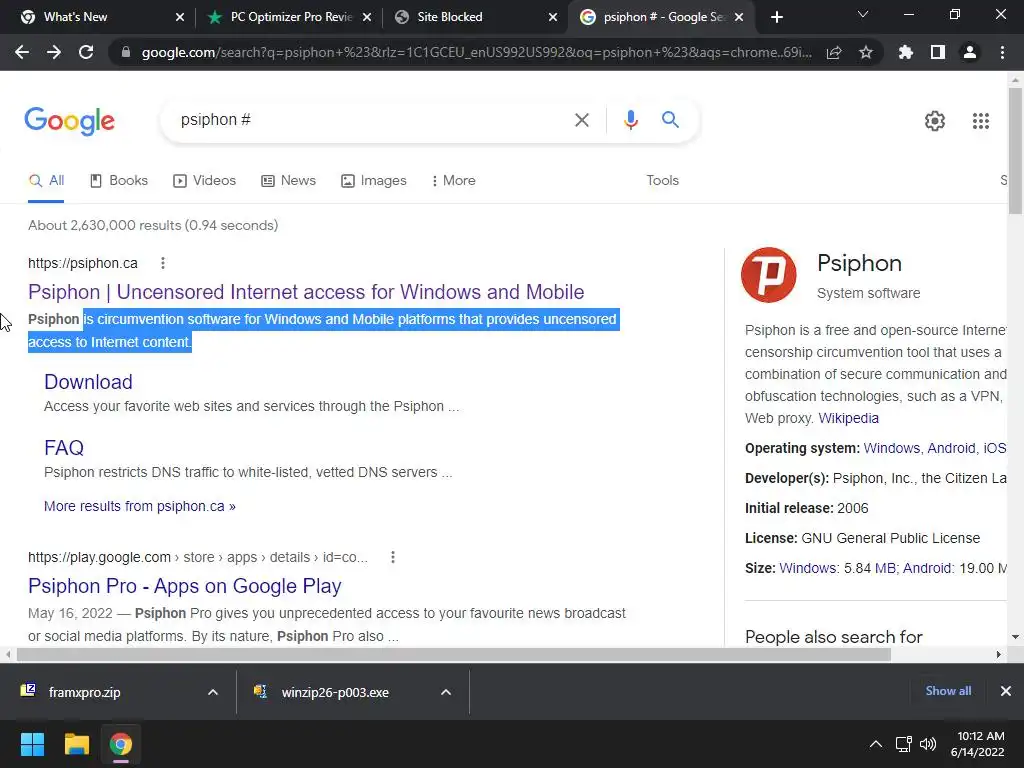Share this page from the address bar

pos(833,52)
